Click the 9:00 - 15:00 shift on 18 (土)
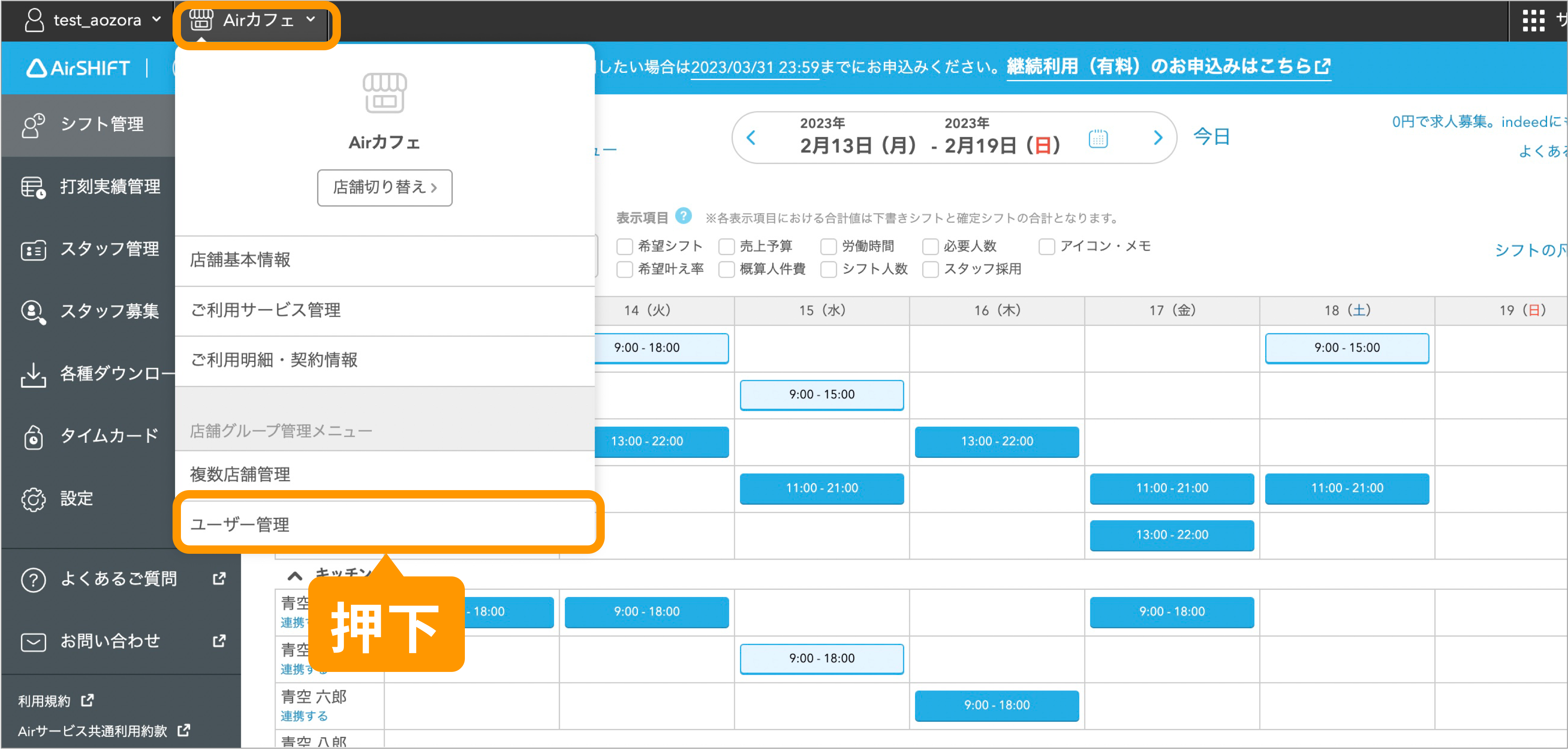Screen dimensions: 1568x749 pyautogui.click(x=1346, y=348)
